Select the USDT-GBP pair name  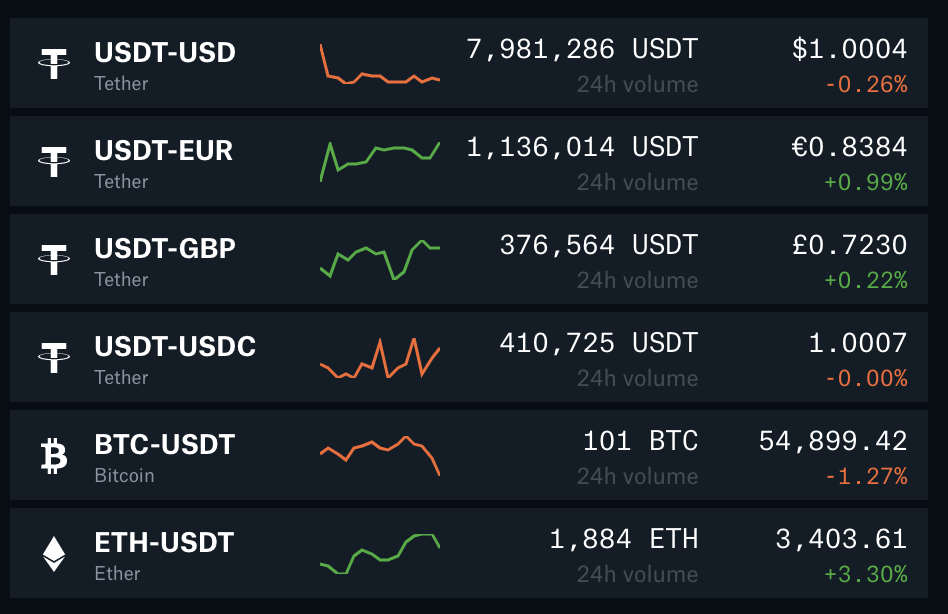click(x=165, y=248)
